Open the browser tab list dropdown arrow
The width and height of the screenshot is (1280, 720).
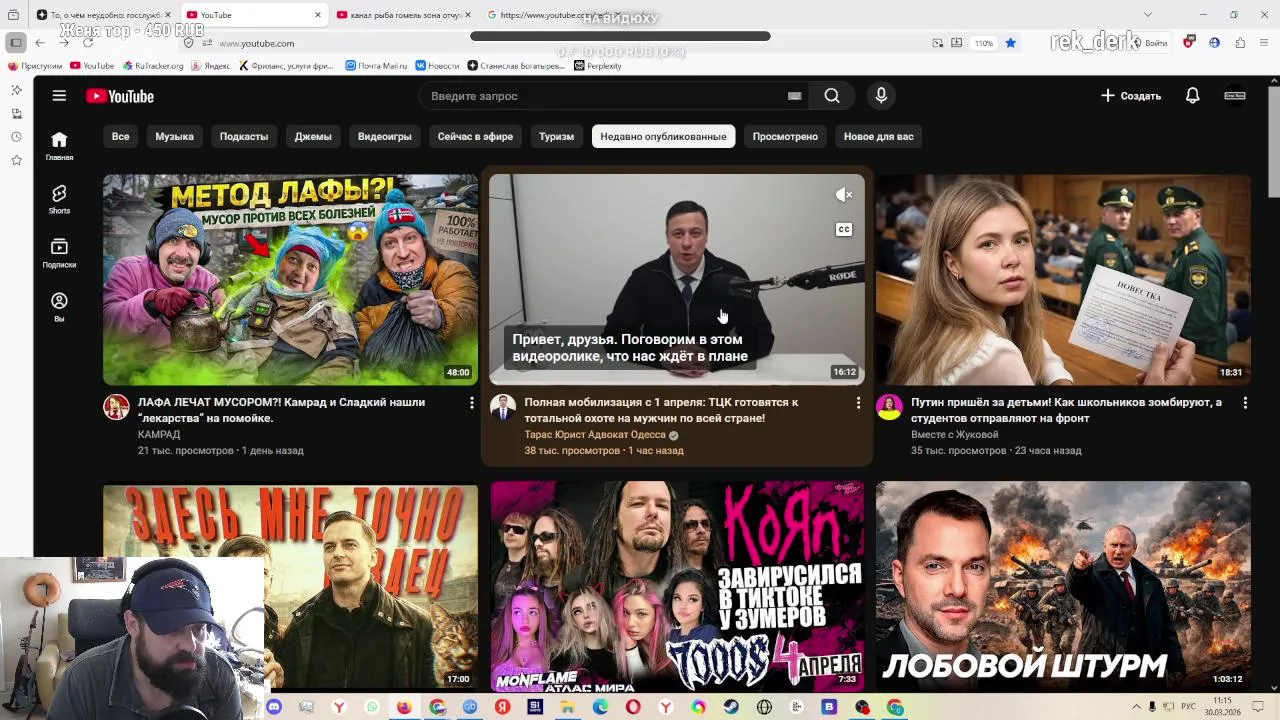tap(1147, 15)
